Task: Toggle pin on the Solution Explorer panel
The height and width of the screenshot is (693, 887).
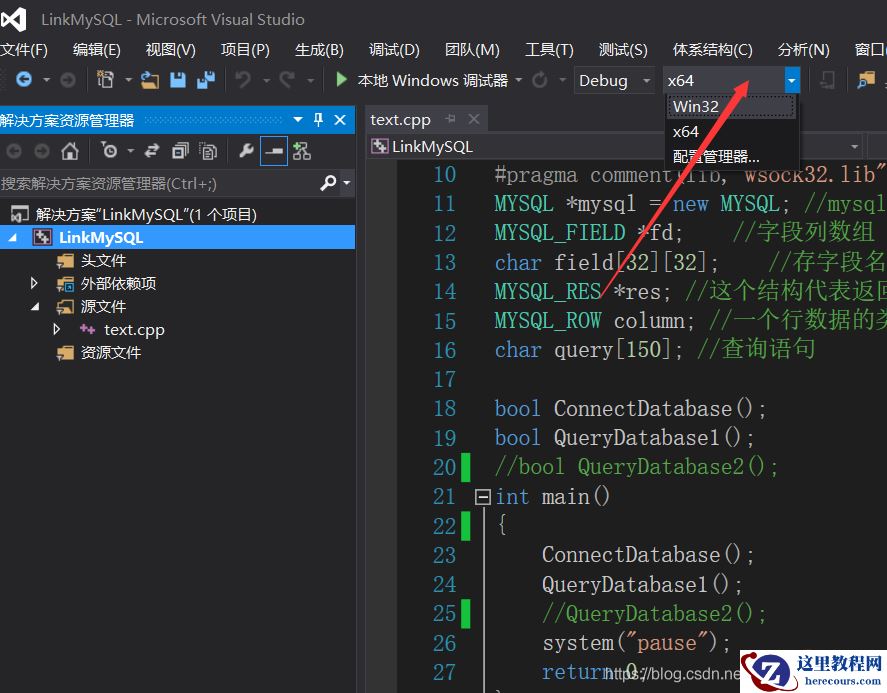Action: click(x=319, y=120)
